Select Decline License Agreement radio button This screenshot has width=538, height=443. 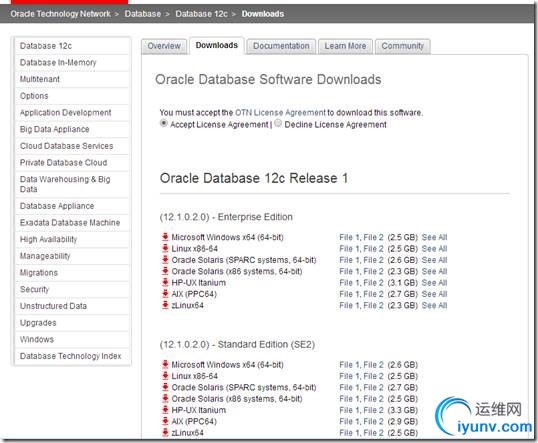[x=278, y=123]
